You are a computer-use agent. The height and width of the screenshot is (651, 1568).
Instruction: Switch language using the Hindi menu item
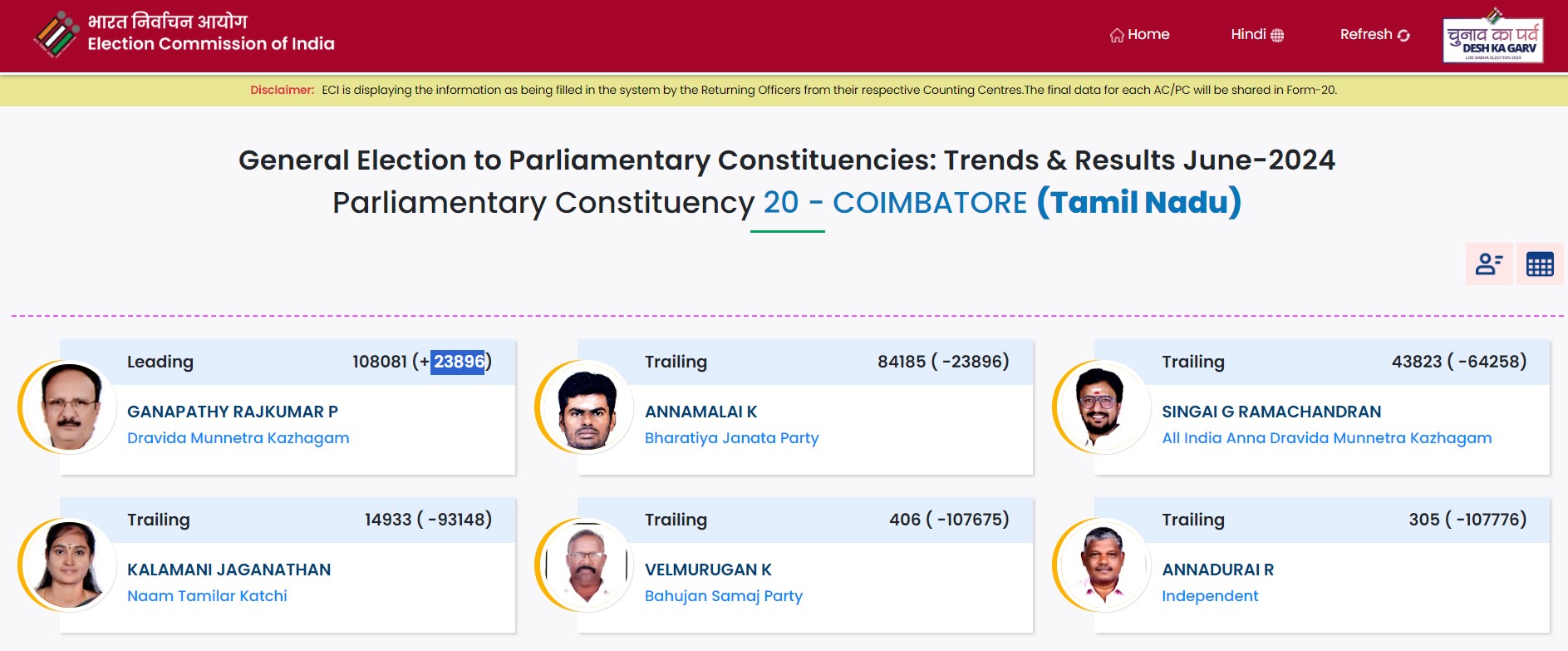point(1248,34)
